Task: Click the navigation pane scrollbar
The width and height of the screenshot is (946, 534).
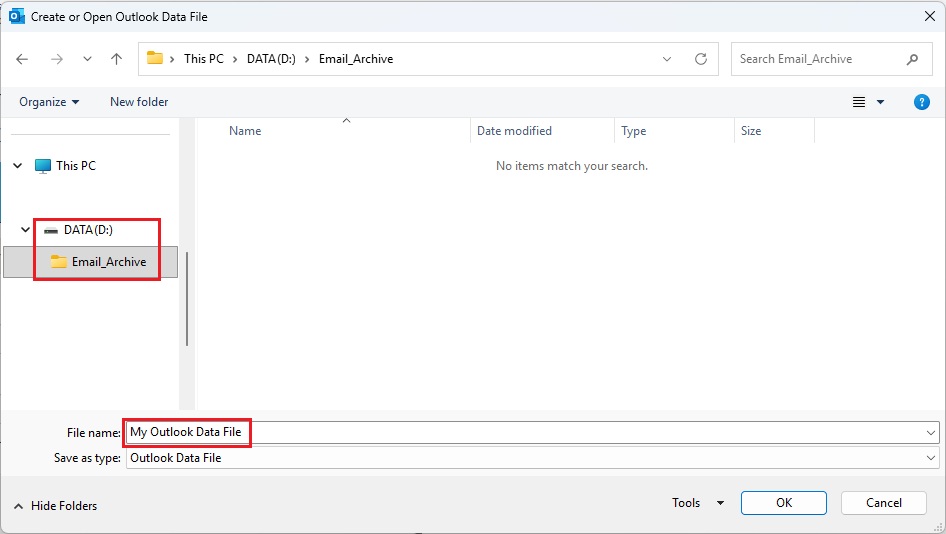Action: [x=187, y=299]
